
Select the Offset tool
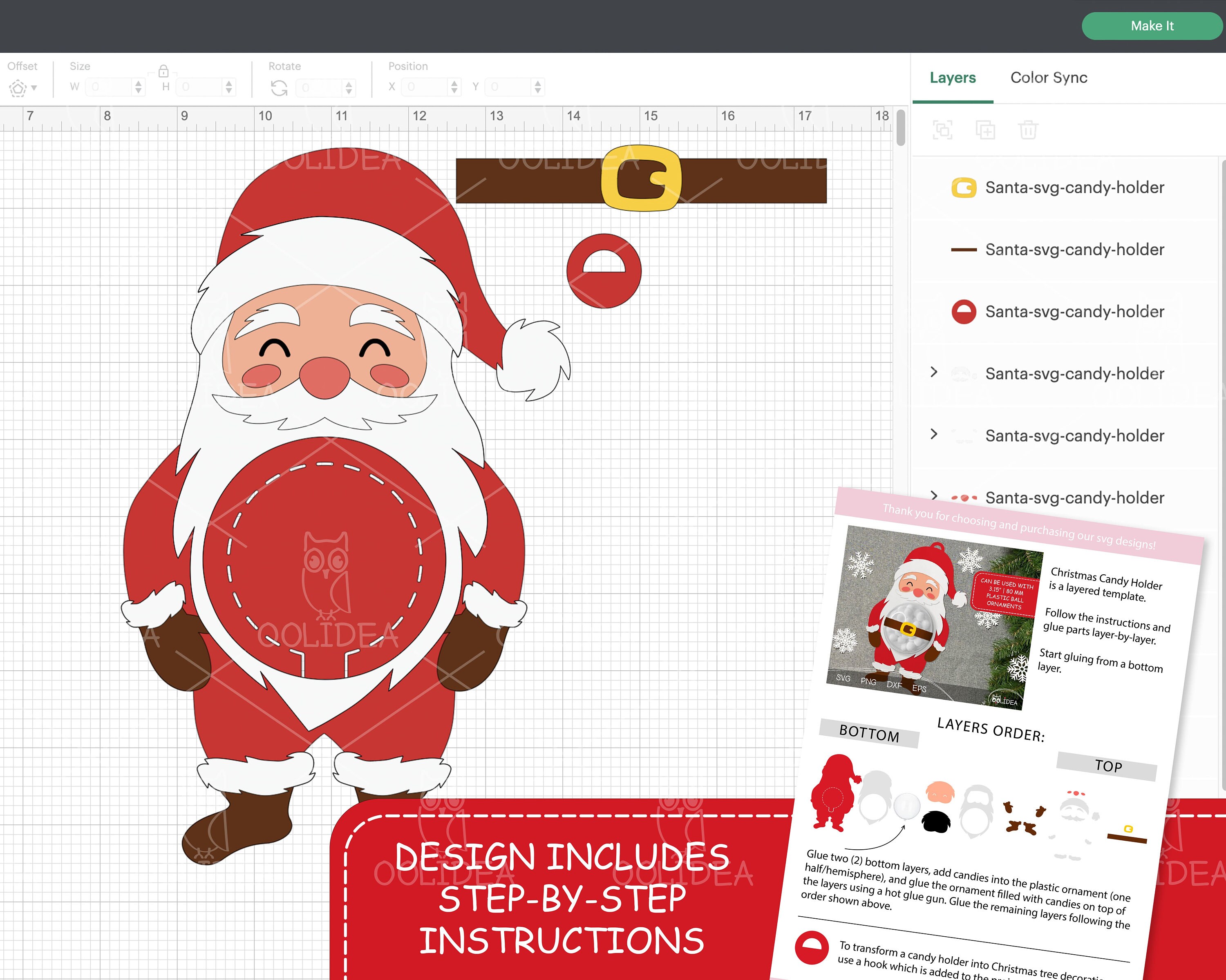(x=19, y=87)
